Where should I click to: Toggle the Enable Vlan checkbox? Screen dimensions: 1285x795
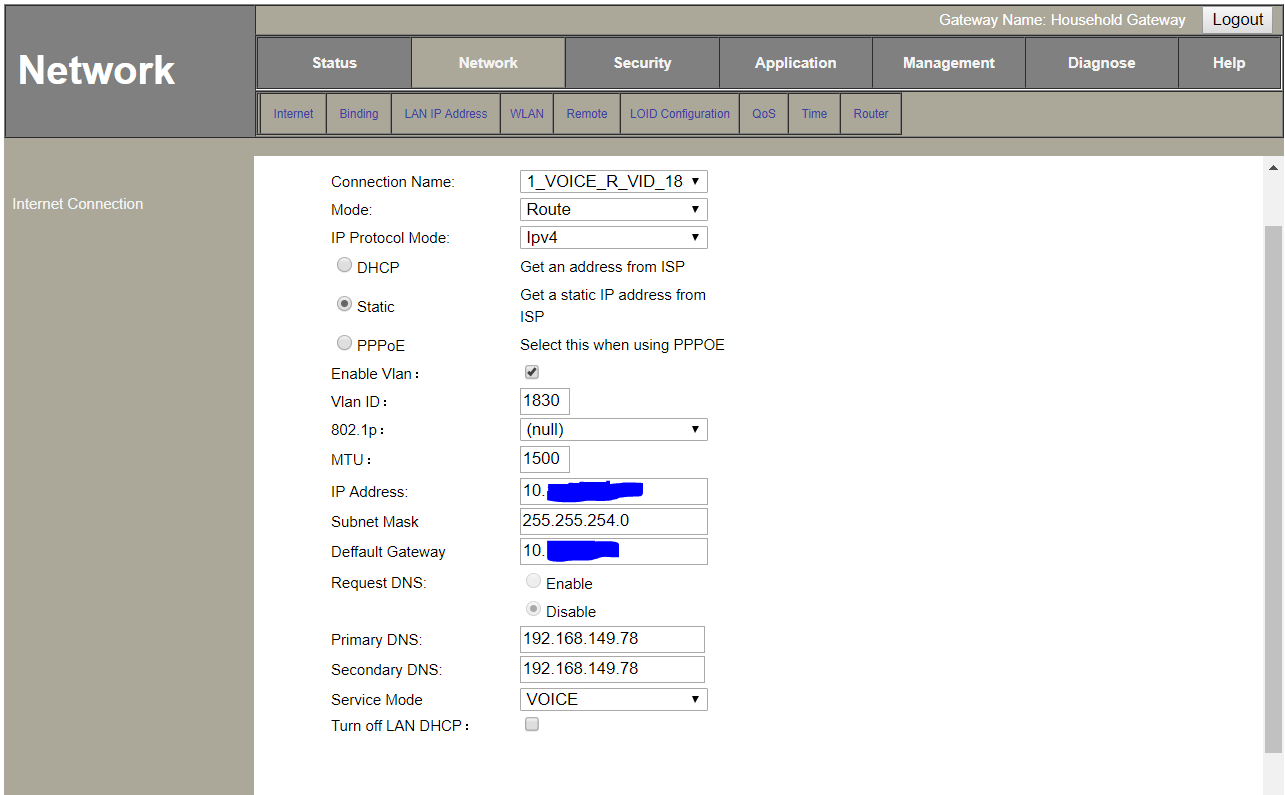point(532,372)
